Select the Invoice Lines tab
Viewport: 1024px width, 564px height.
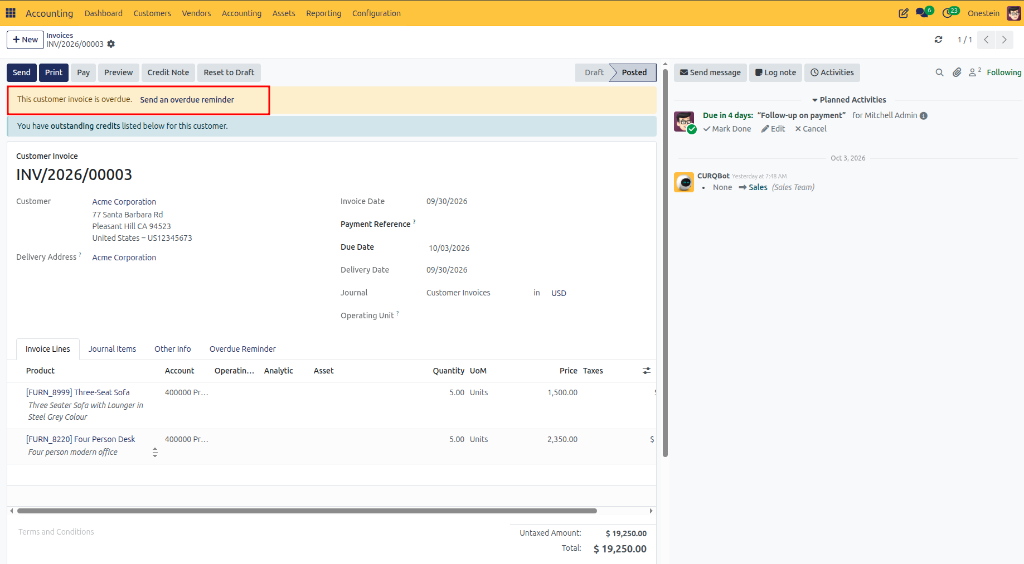pos(48,349)
